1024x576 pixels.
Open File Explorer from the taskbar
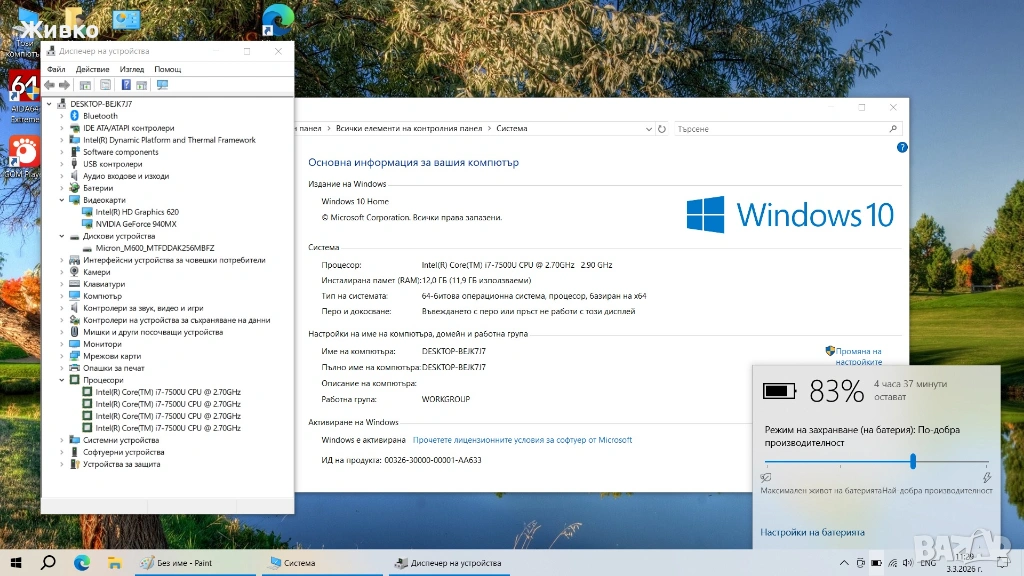coord(114,563)
